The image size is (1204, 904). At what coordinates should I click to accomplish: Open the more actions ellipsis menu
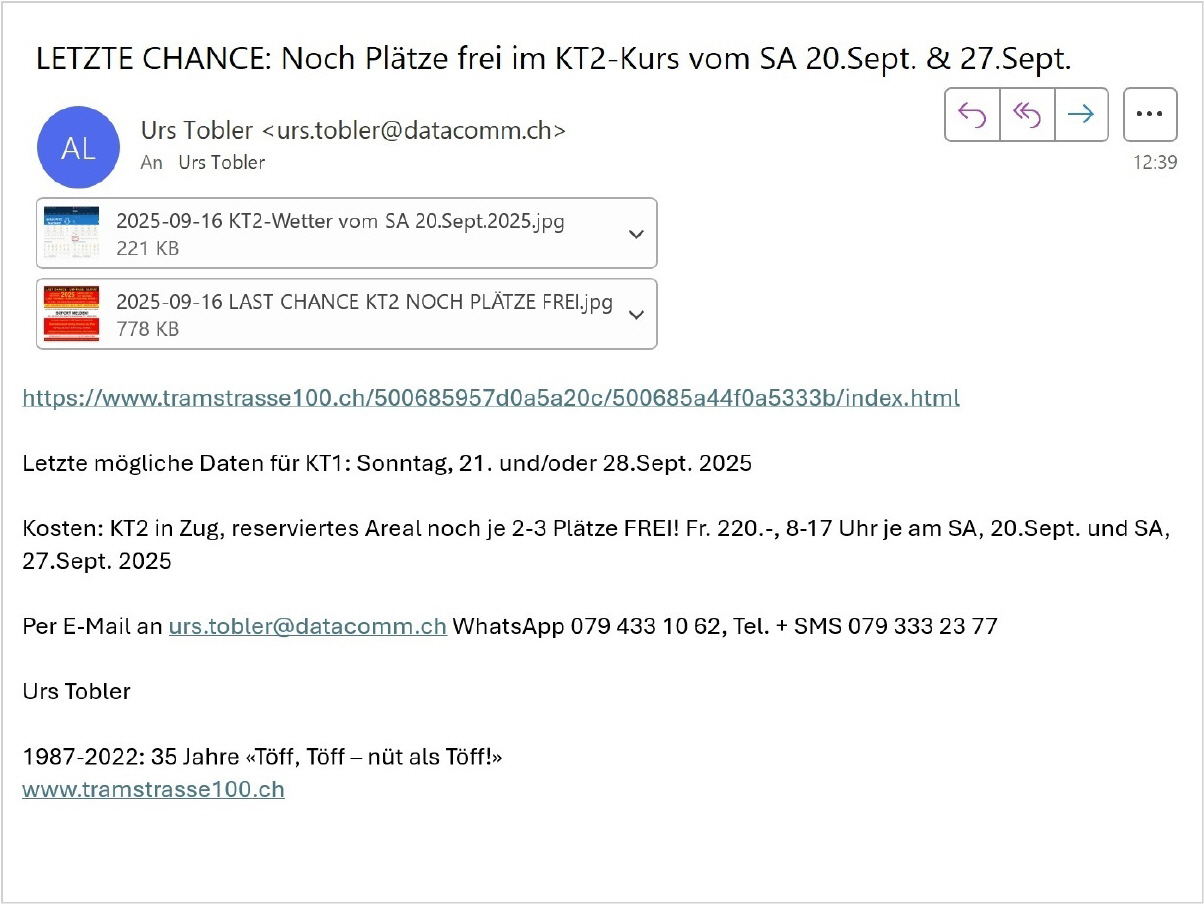point(1150,114)
